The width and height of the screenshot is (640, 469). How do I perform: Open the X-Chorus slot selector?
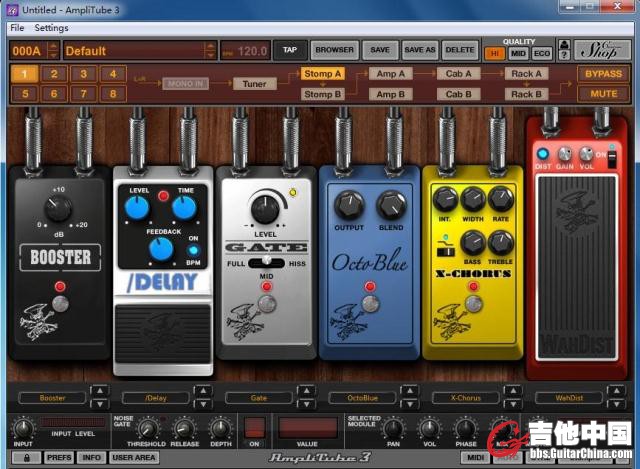click(465, 398)
